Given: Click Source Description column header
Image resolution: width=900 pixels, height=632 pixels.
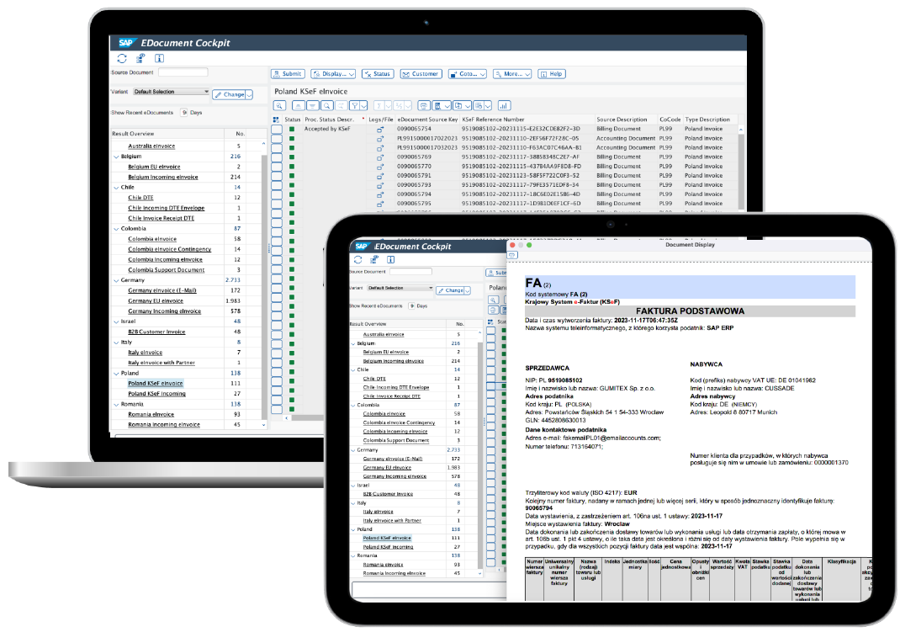Looking at the screenshot, I should pyautogui.click(x=622, y=119).
